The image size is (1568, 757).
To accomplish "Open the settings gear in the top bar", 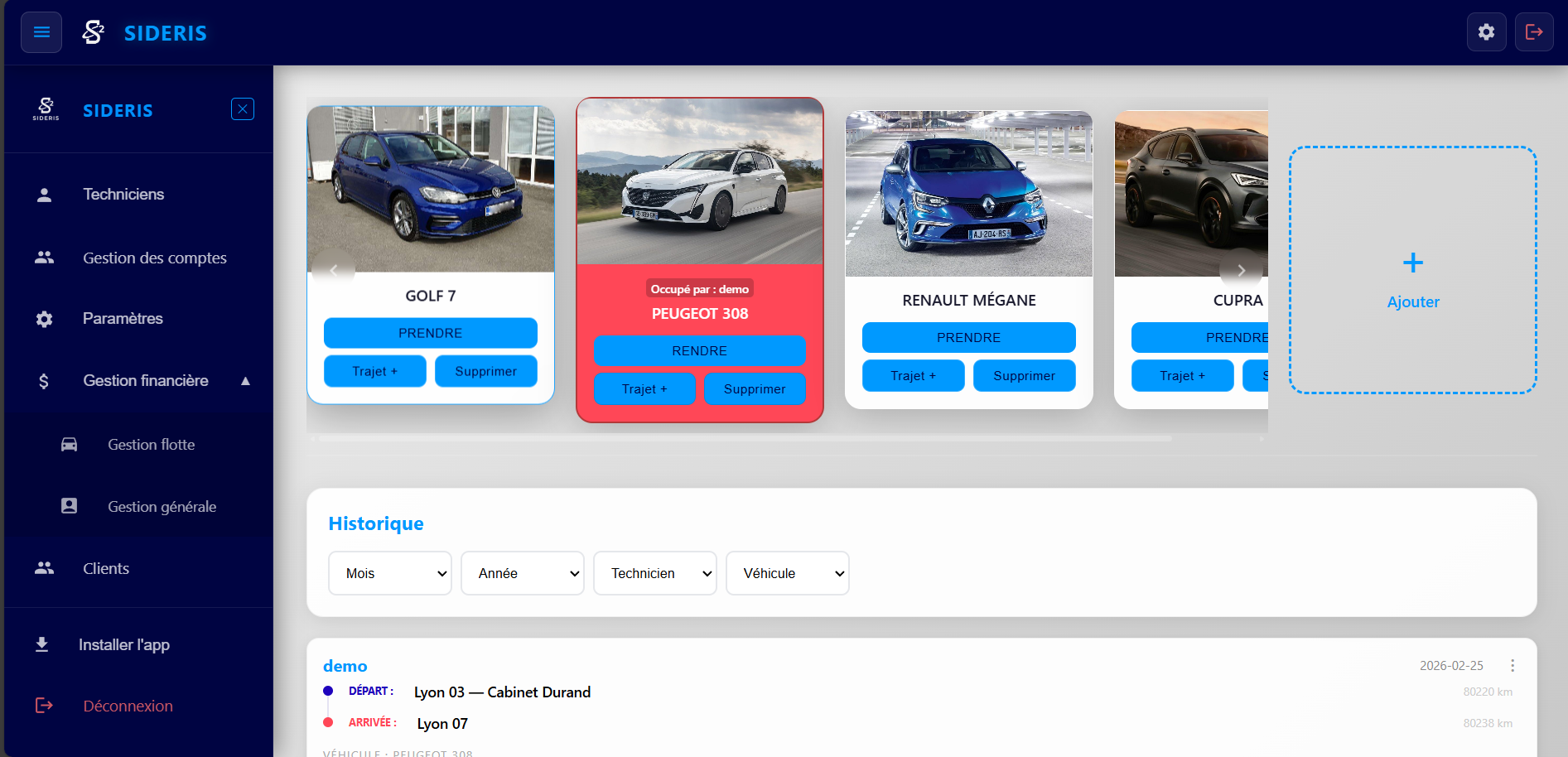I will click(1487, 31).
